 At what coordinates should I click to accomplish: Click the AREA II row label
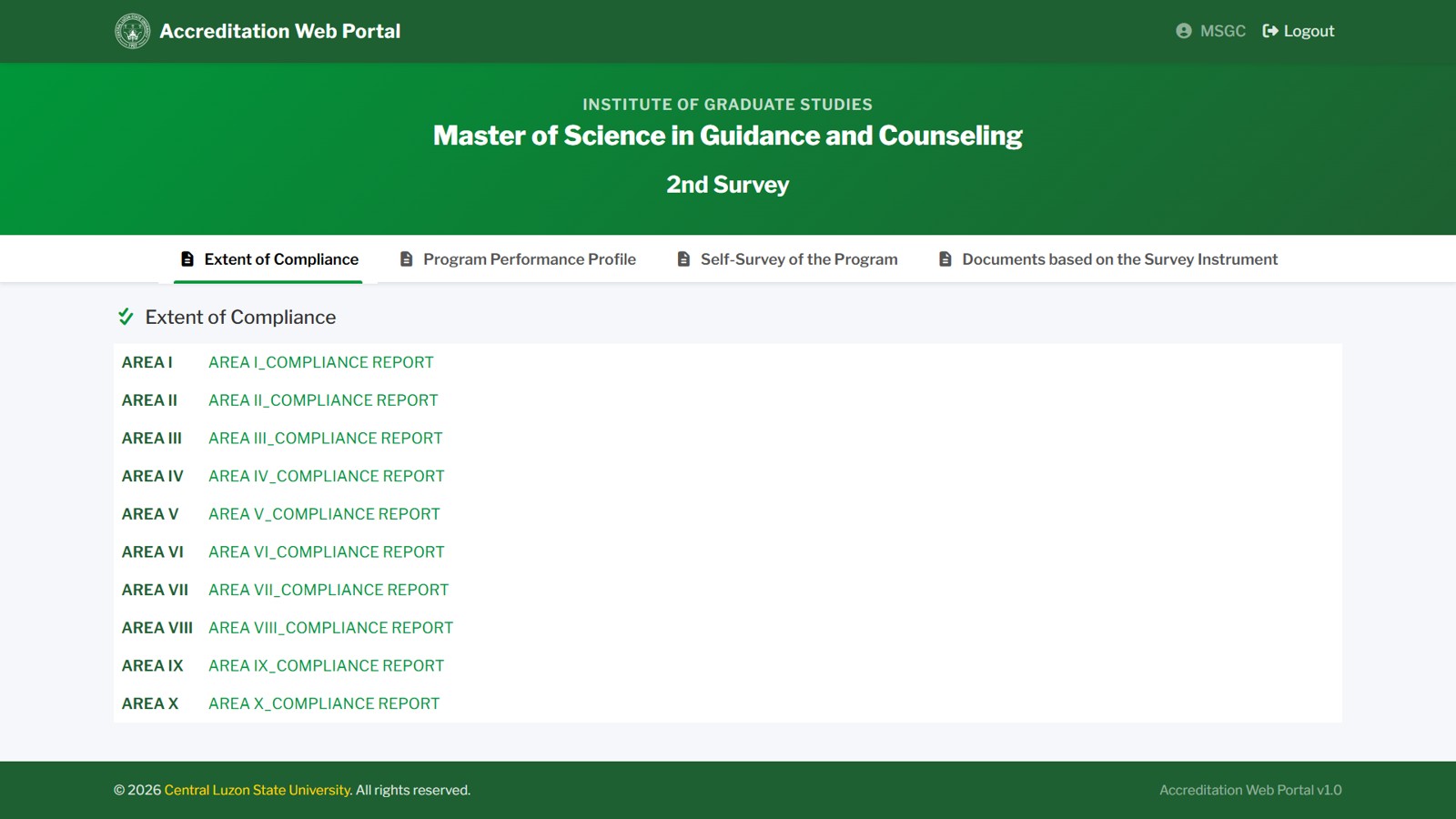tap(150, 400)
